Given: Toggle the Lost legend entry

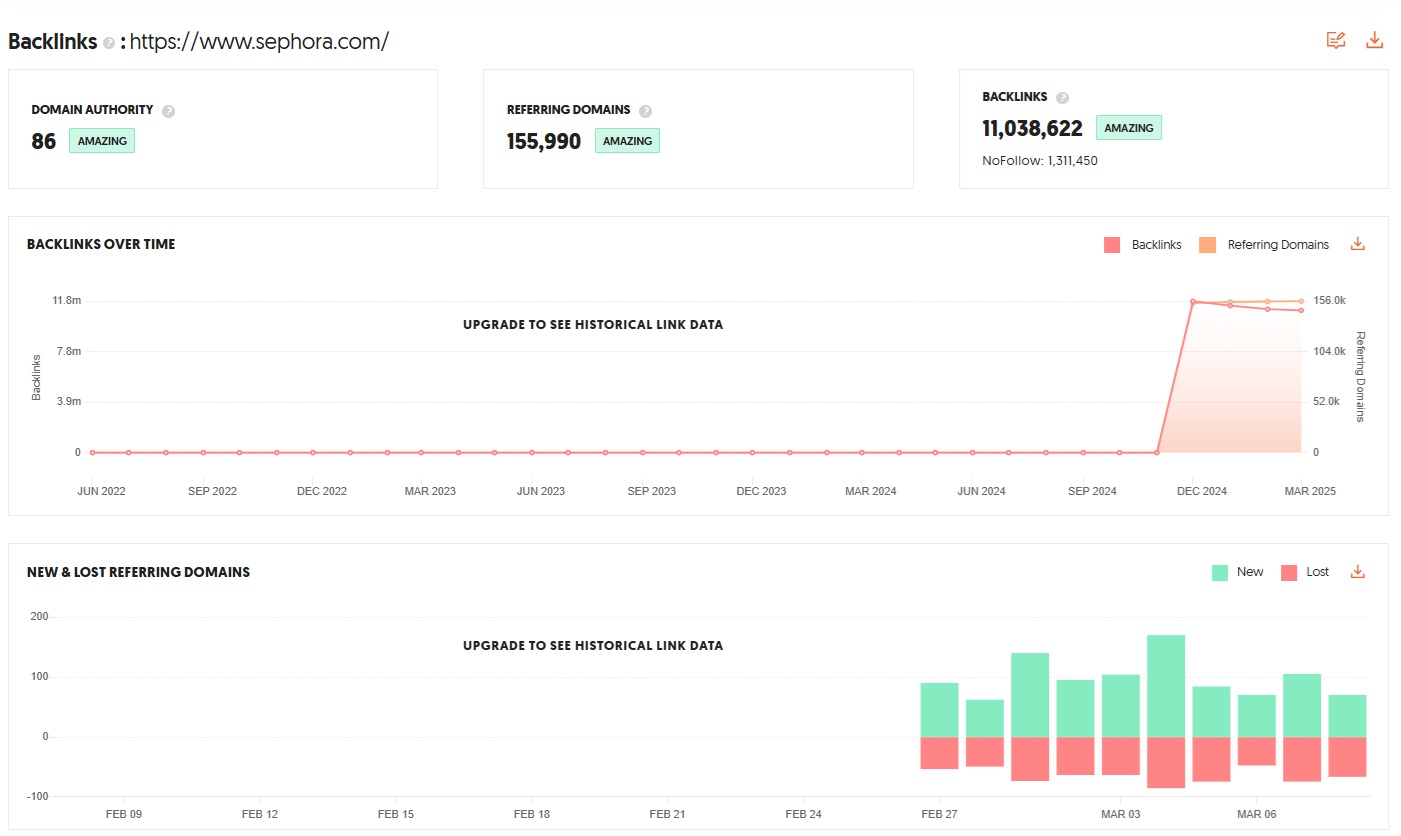Looking at the screenshot, I should pyautogui.click(x=1316, y=571).
